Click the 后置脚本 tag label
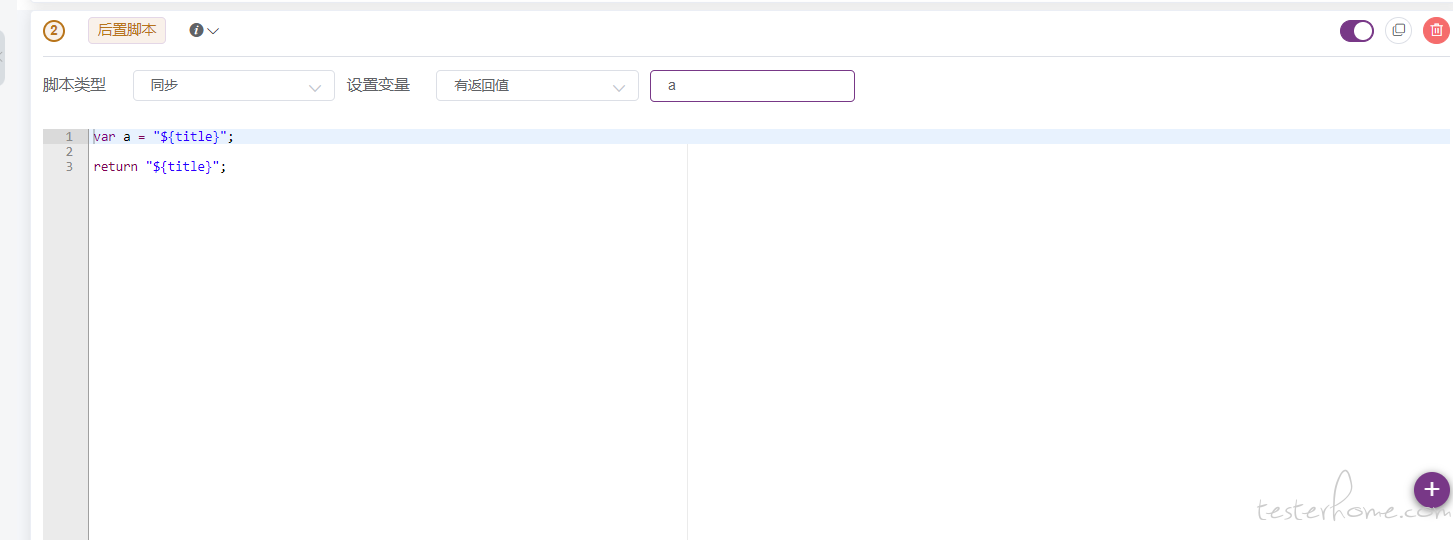 (127, 31)
